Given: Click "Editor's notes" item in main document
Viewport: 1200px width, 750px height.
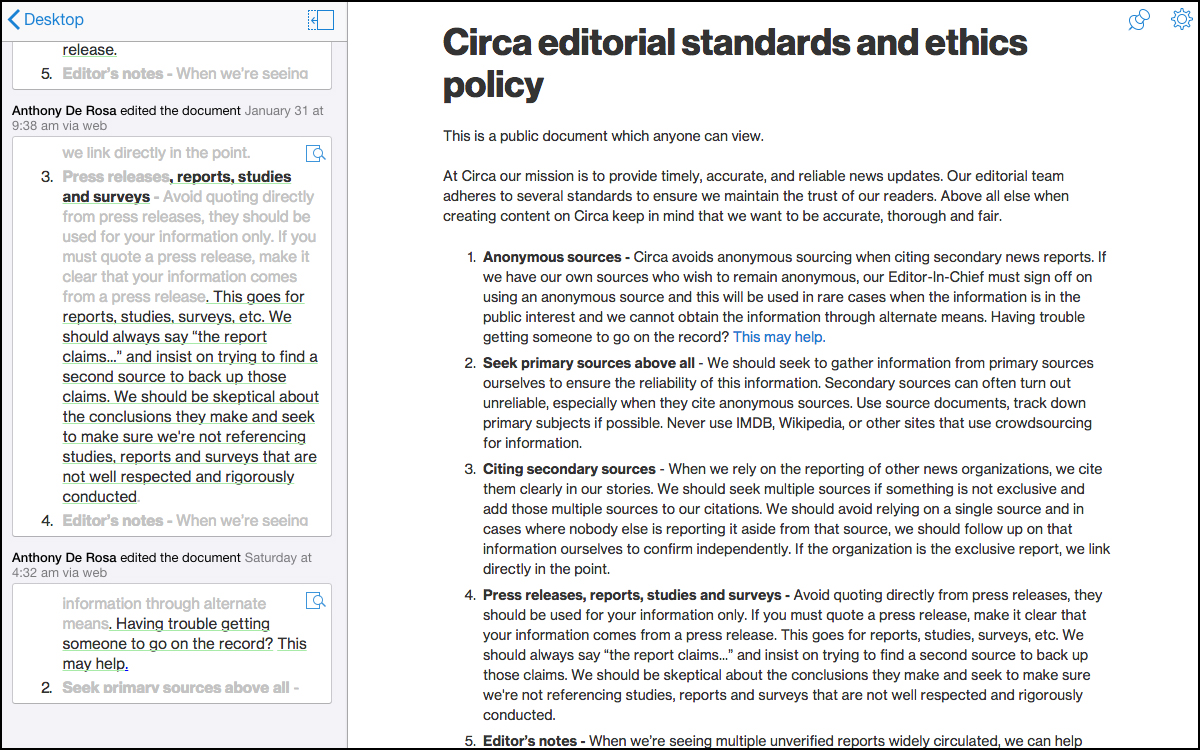Looking at the screenshot, I should [x=529, y=741].
